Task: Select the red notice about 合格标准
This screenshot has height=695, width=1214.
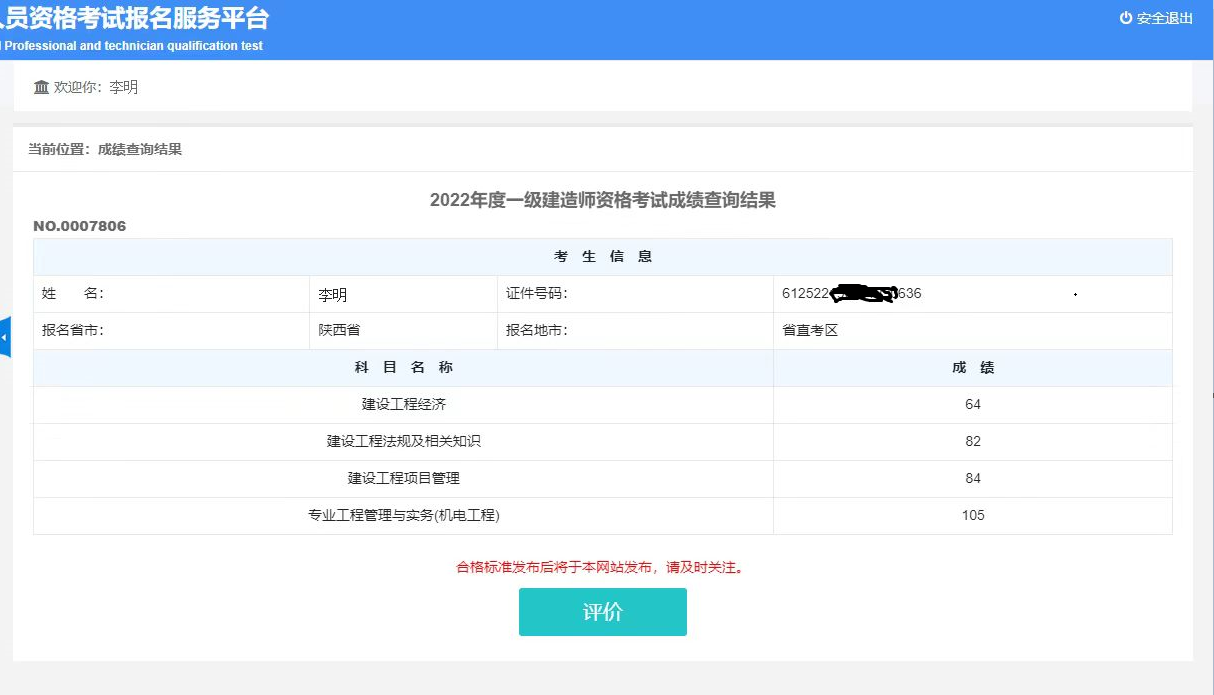Action: pyautogui.click(x=602, y=567)
